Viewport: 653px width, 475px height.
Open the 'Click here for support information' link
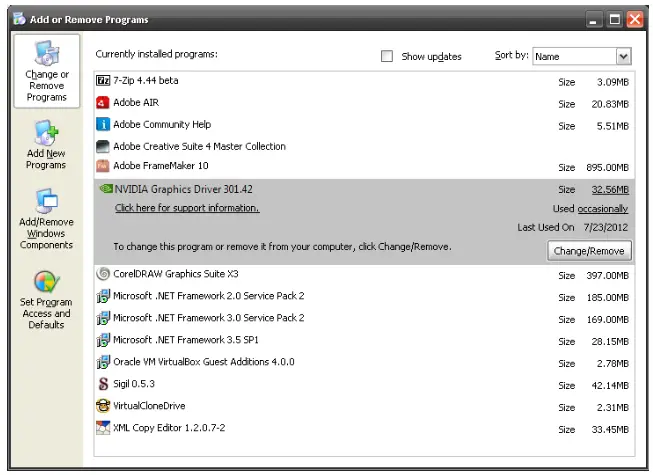187,208
